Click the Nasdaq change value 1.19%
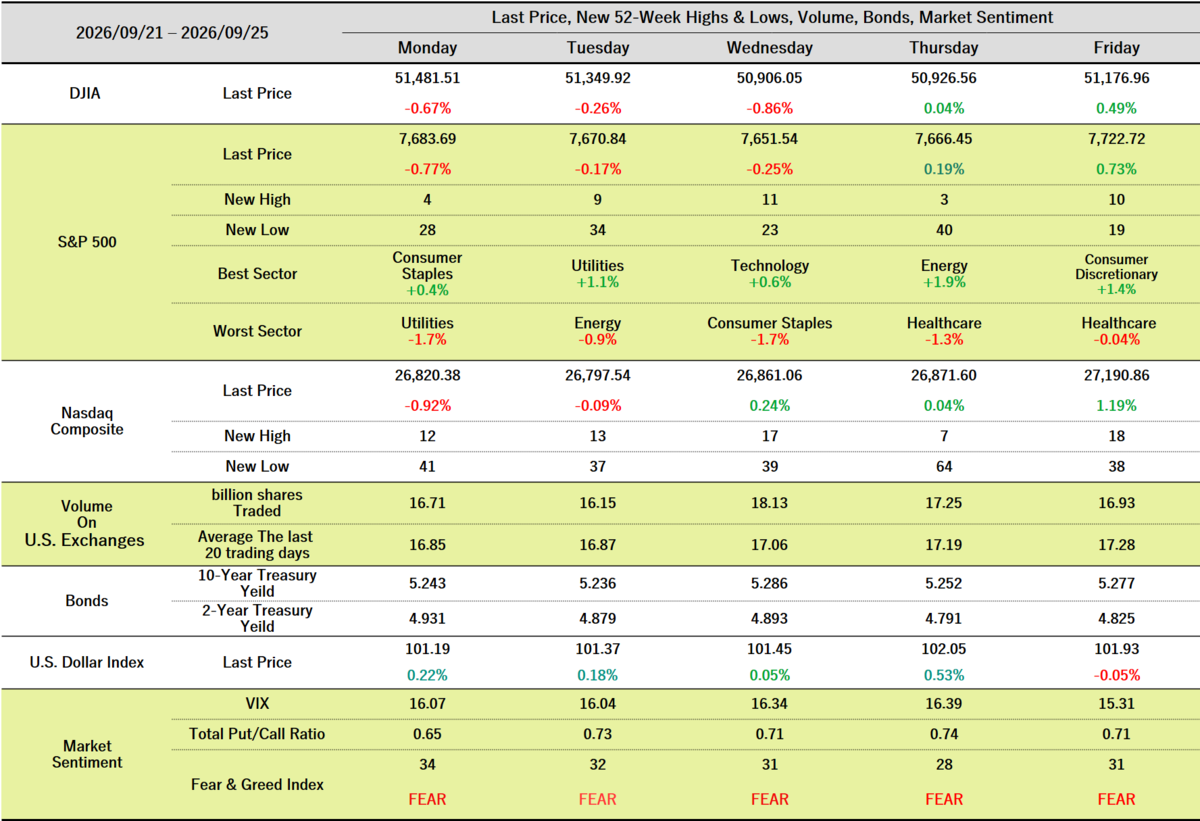The height and width of the screenshot is (821, 1200). point(1117,406)
